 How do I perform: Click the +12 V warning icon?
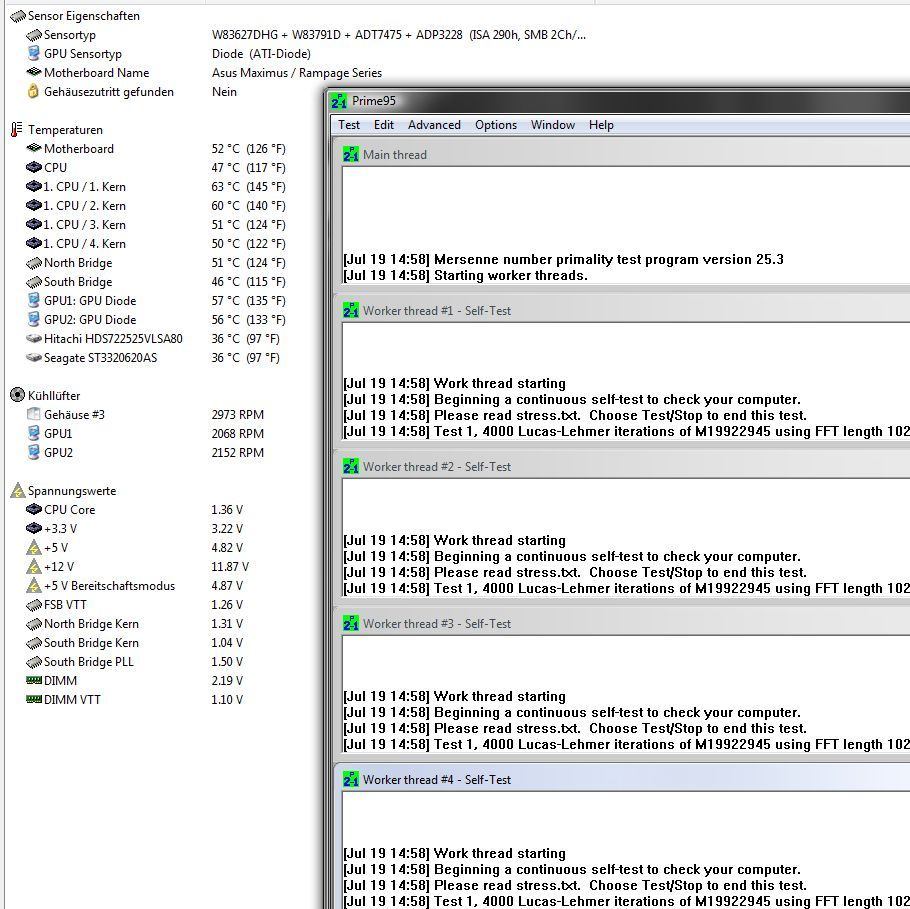coord(34,566)
